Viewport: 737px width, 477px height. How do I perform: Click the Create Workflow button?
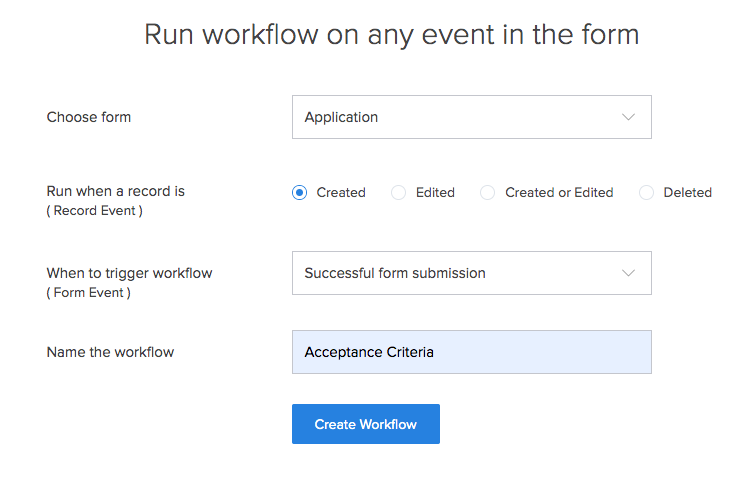click(366, 424)
